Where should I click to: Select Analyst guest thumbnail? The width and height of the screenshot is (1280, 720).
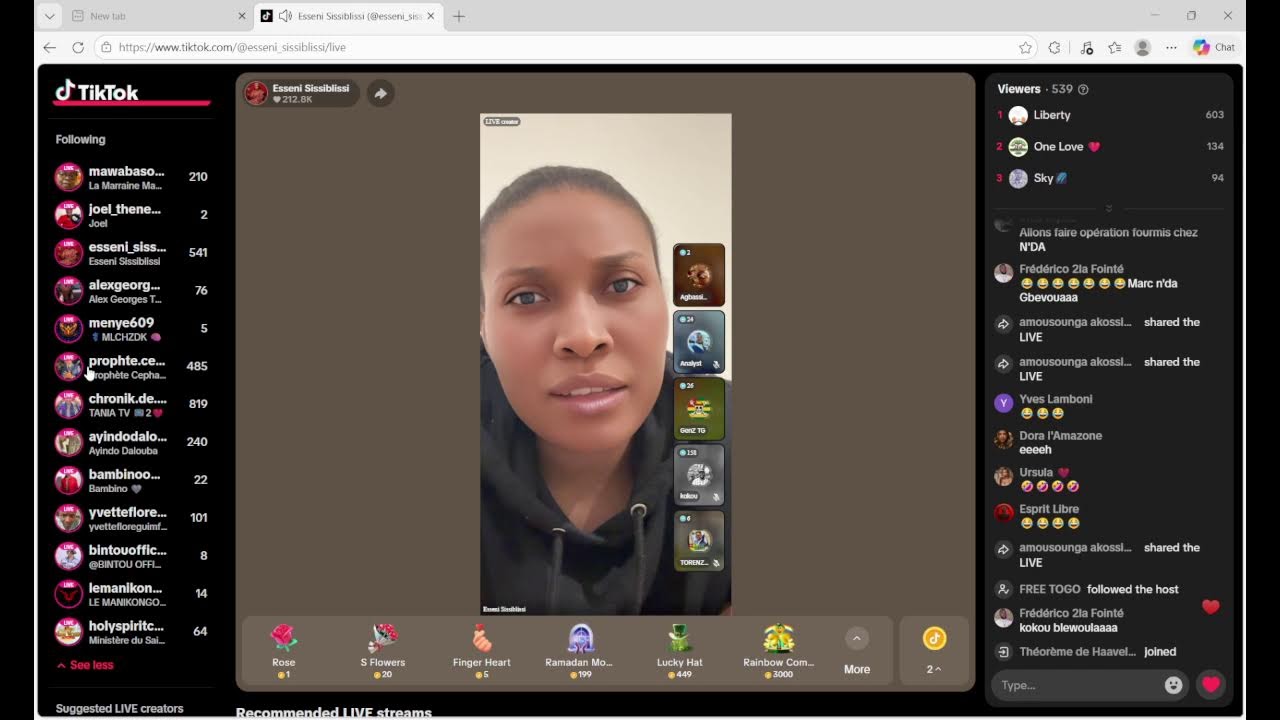tap(699, 341)
